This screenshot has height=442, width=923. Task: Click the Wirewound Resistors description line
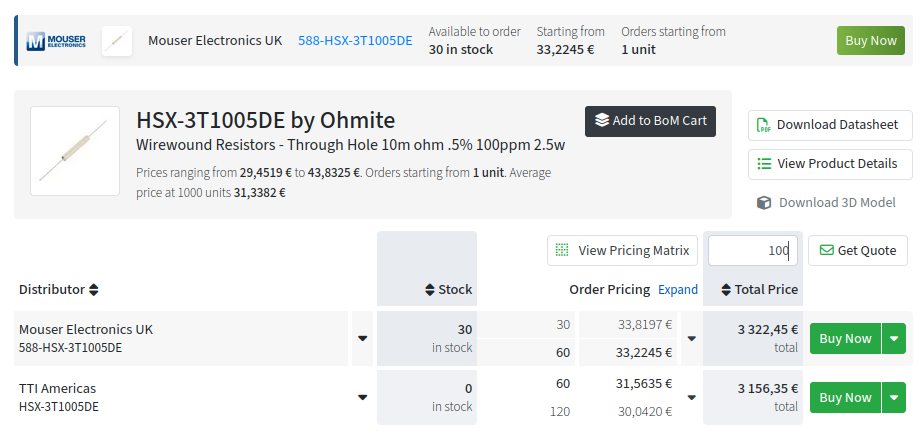pyautogui.click(x=350, y=145)
